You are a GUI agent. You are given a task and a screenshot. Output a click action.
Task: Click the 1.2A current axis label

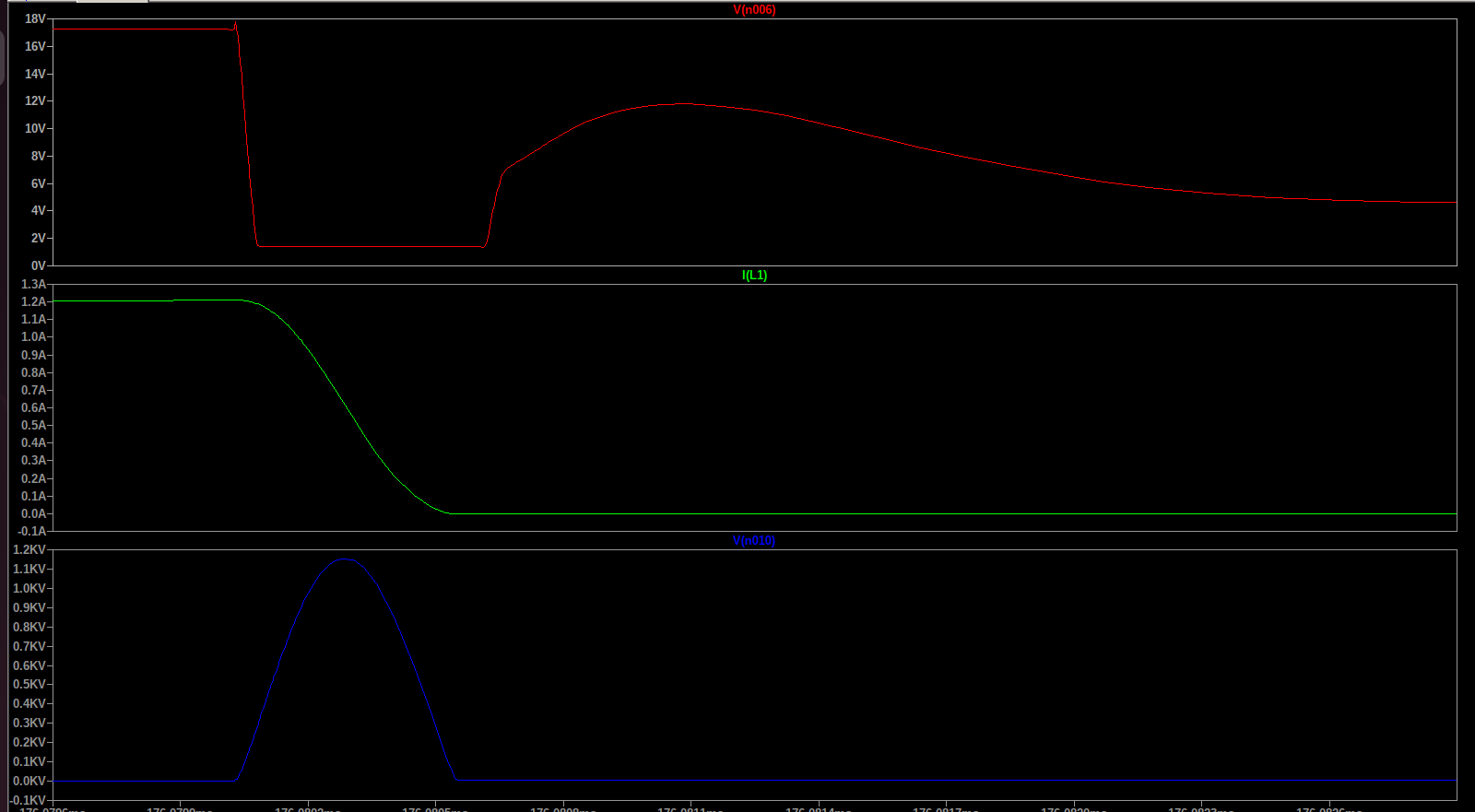click(x=33, y=301)
